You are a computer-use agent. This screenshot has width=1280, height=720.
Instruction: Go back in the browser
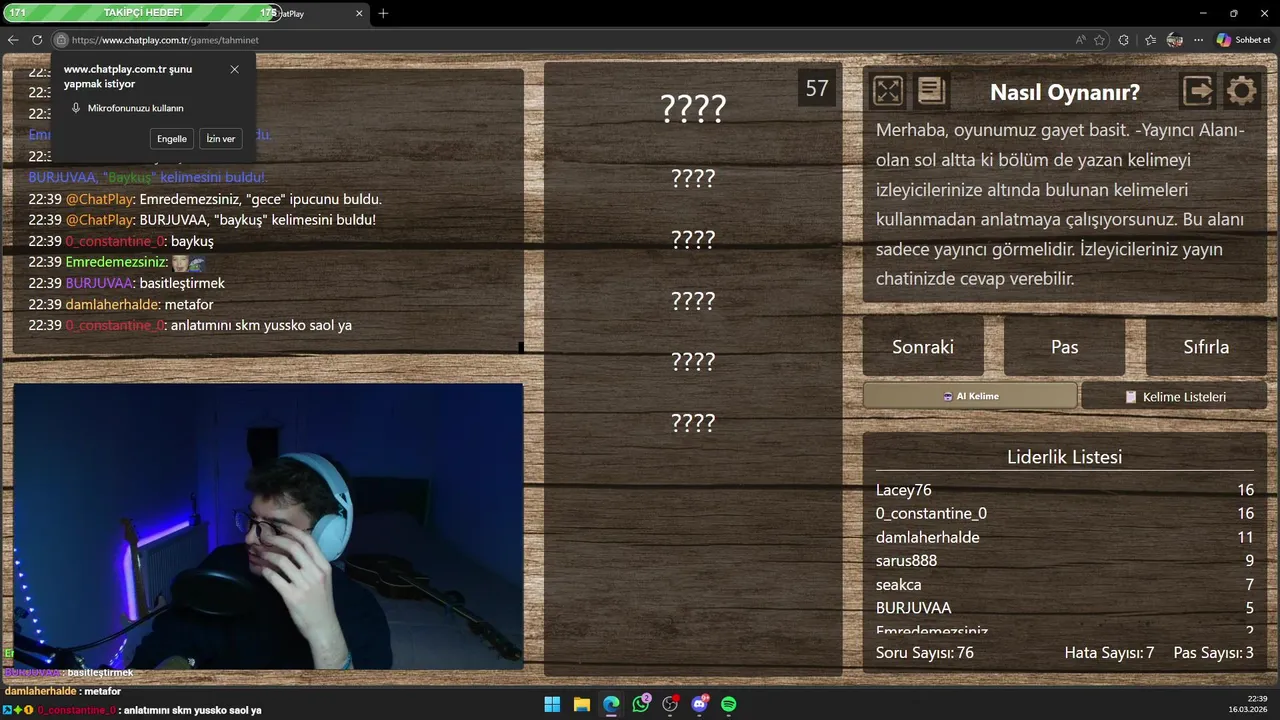pos(12,40)
